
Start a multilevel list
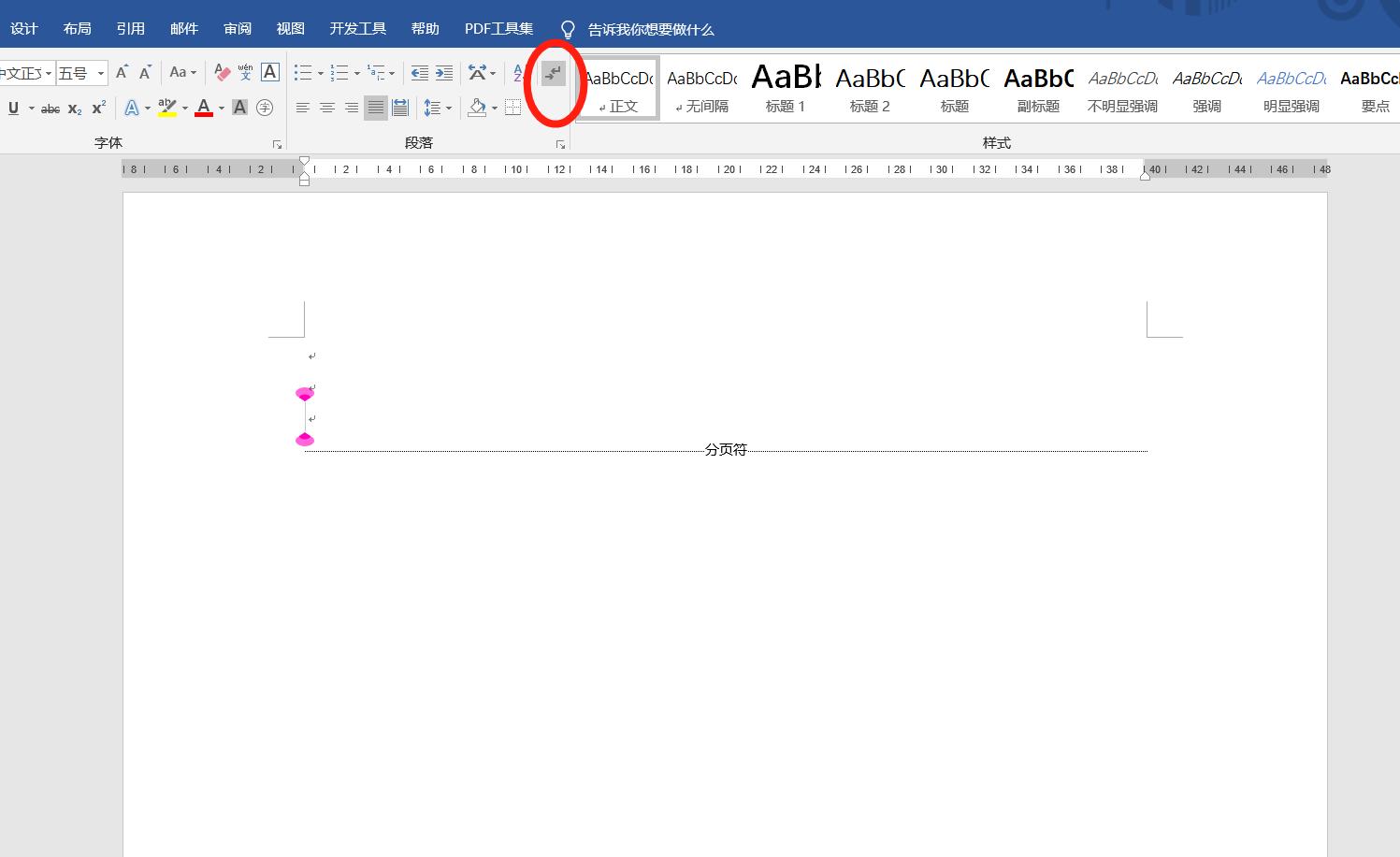point(376,73)
